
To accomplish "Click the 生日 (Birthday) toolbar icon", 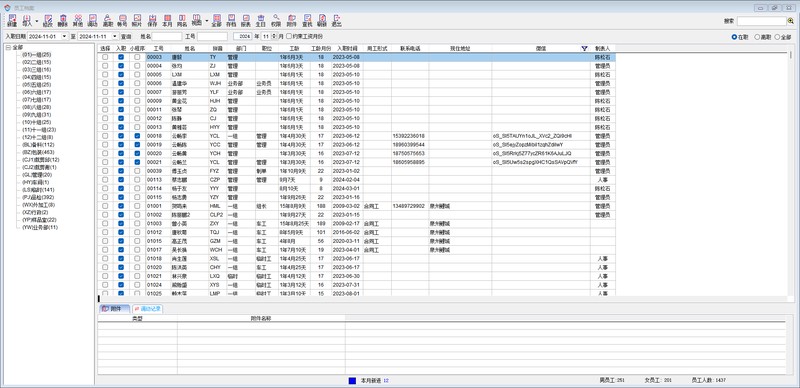I will pos(261,20).
